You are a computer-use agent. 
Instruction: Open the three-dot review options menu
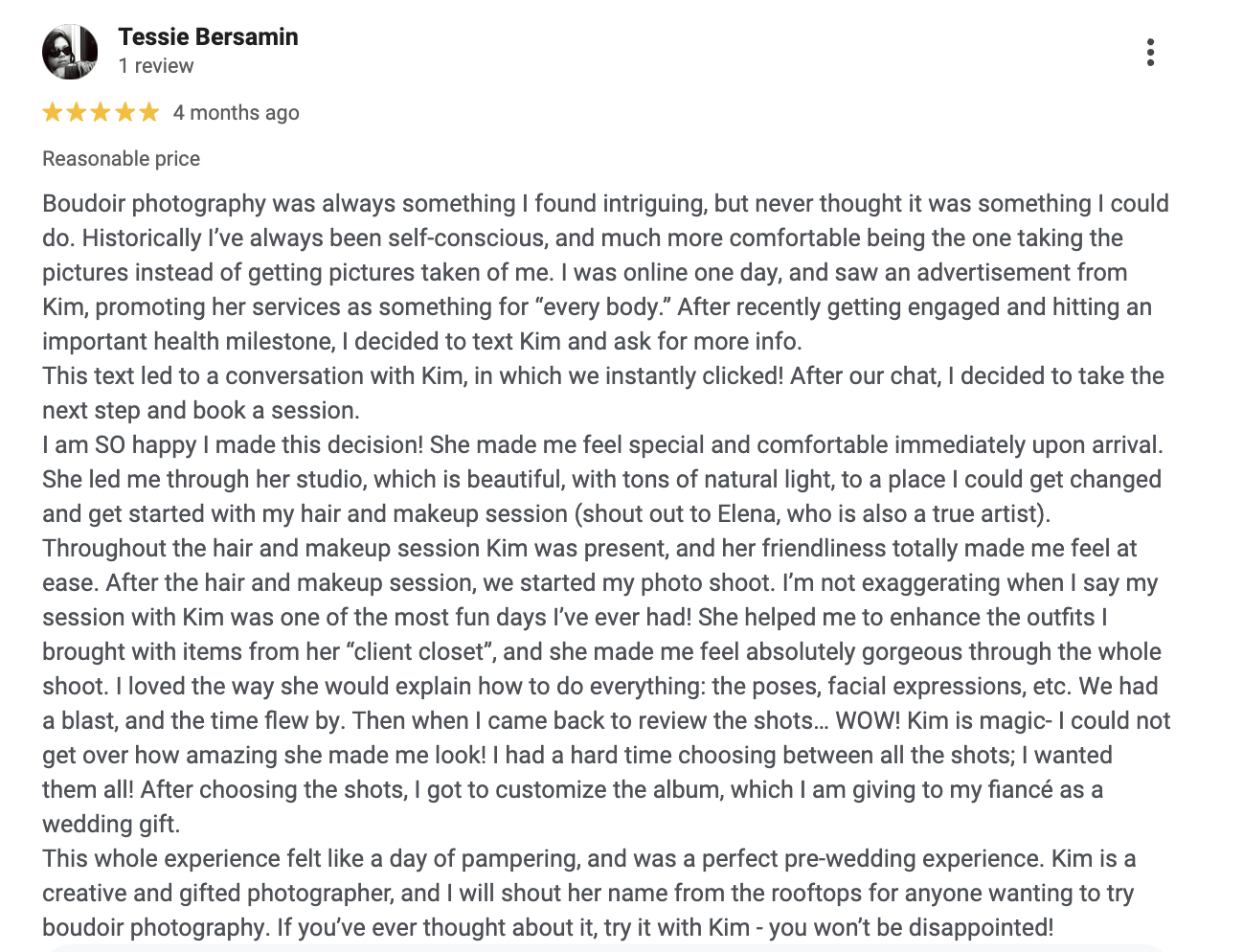tap(1150, 53)
